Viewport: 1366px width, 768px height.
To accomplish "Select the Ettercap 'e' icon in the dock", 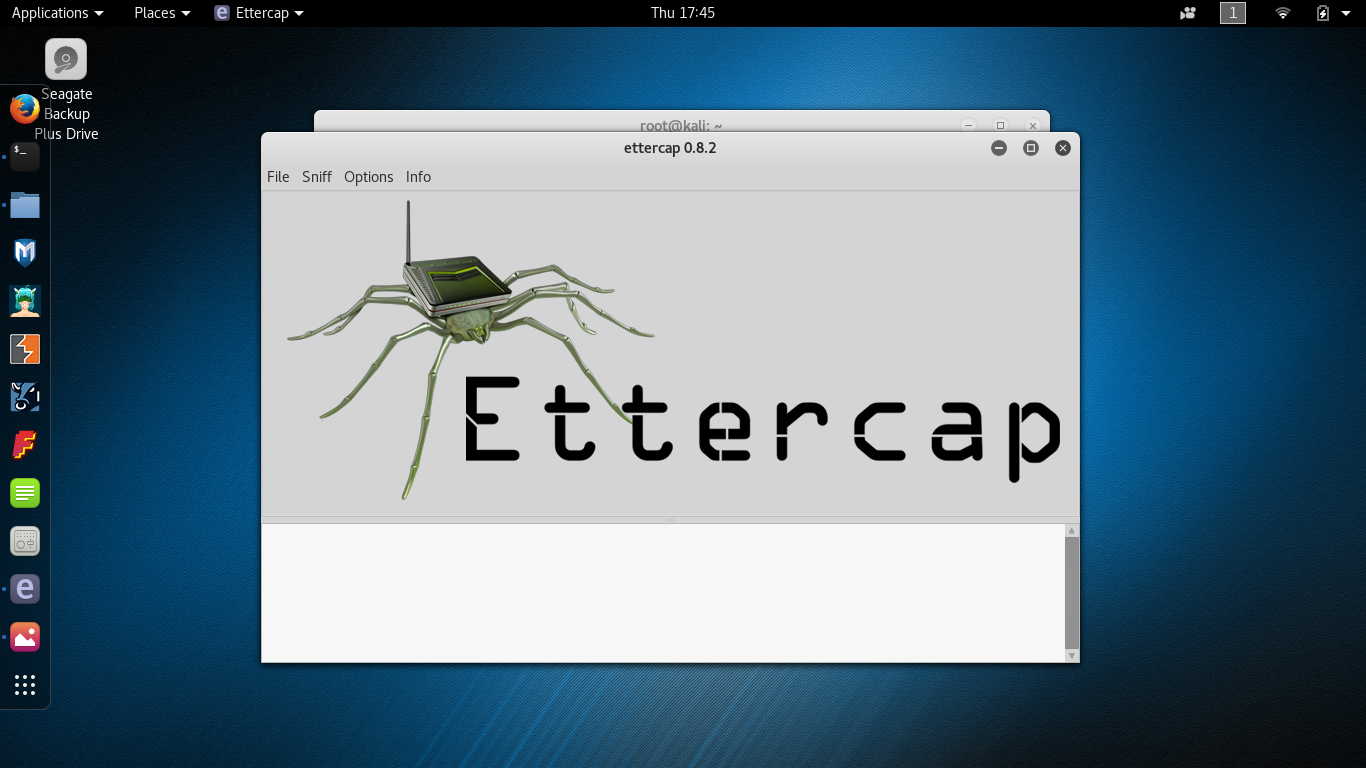I will click(x=25, y=589).
